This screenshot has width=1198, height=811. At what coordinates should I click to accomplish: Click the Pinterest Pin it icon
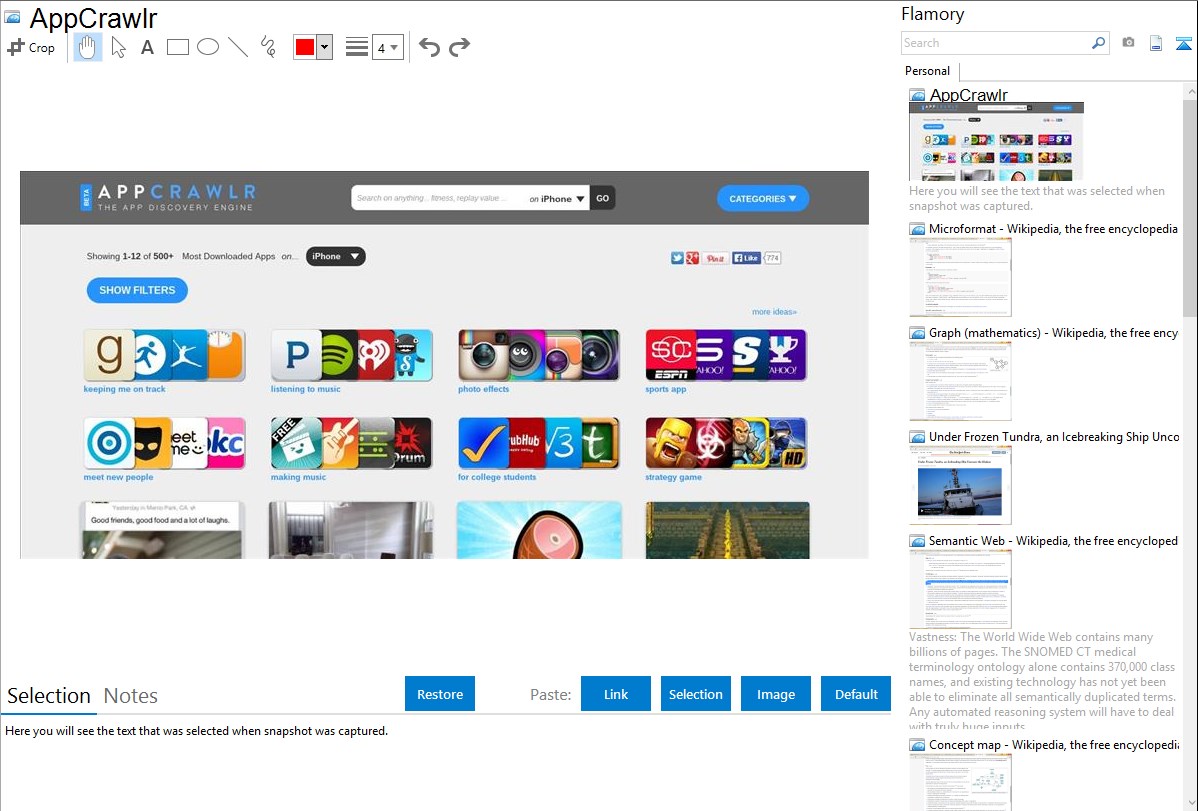coord(715,258)
